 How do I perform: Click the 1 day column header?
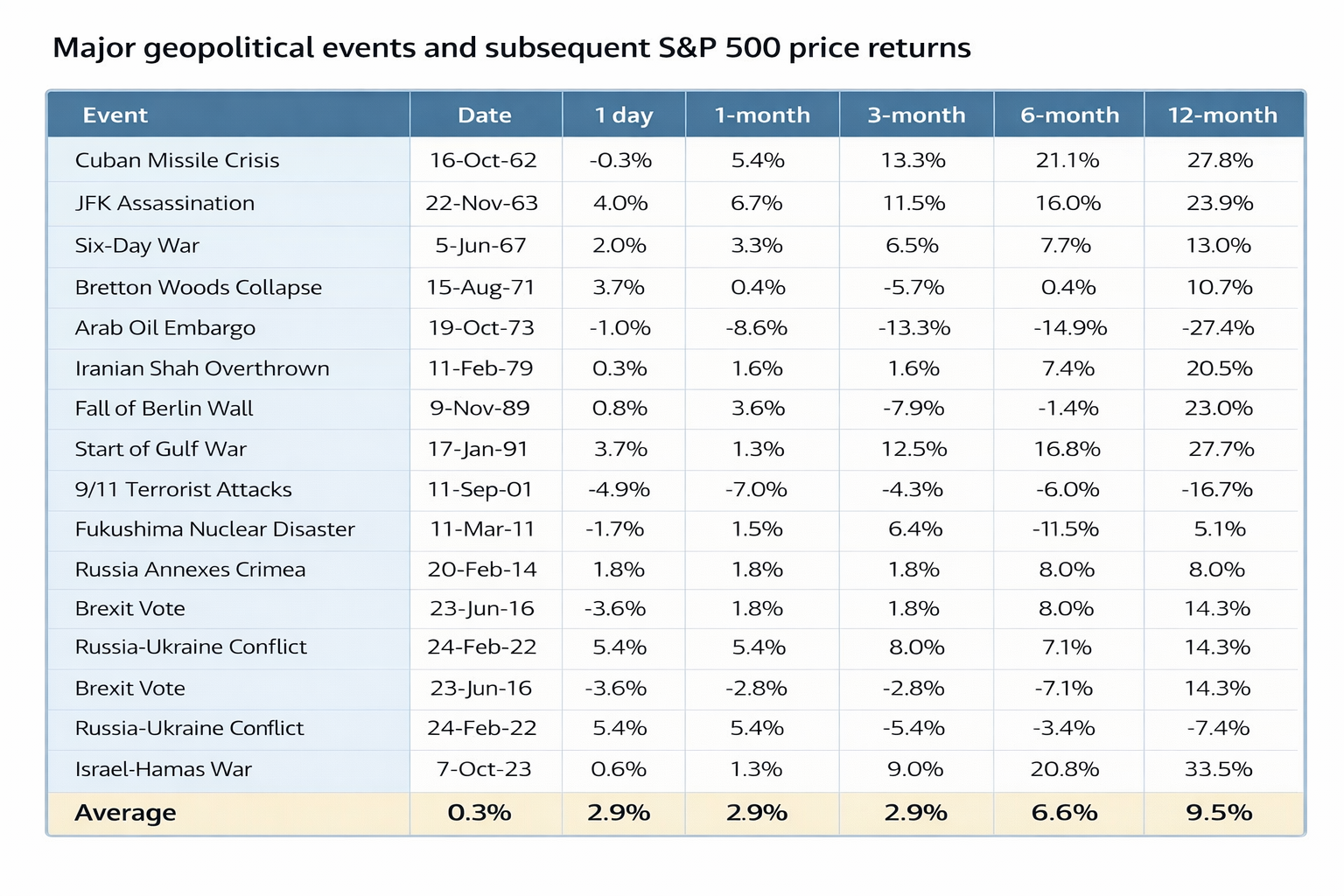tap(623, 115)
